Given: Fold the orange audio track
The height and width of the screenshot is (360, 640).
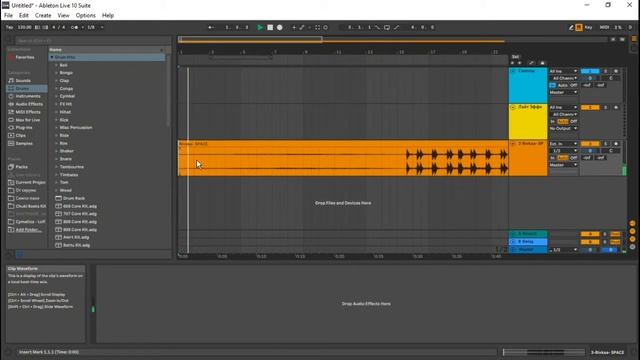Looking at the screenshot, I should (513, 144).
